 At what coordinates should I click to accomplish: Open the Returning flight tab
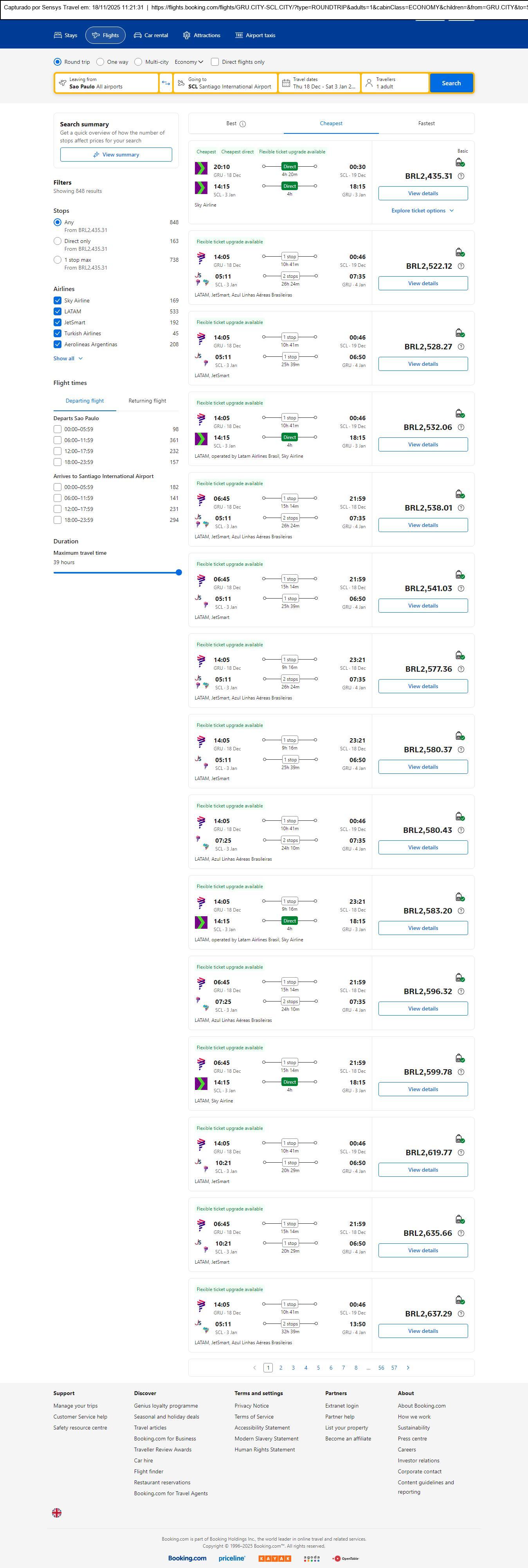(148, 401)
